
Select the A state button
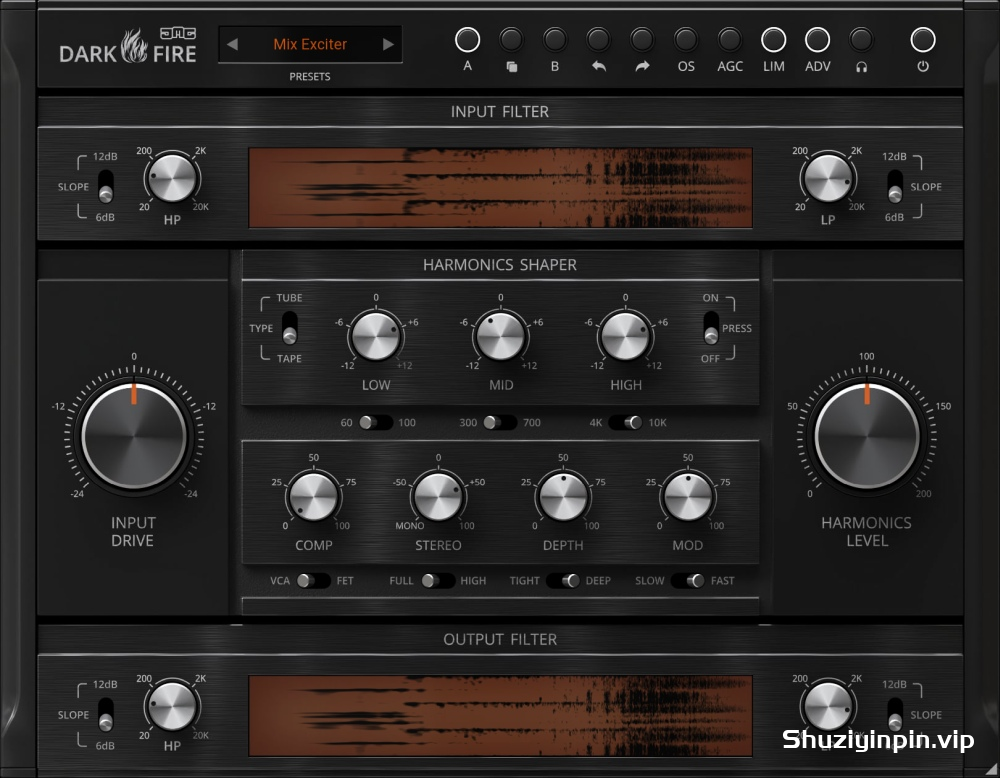[x=467, y=40]
